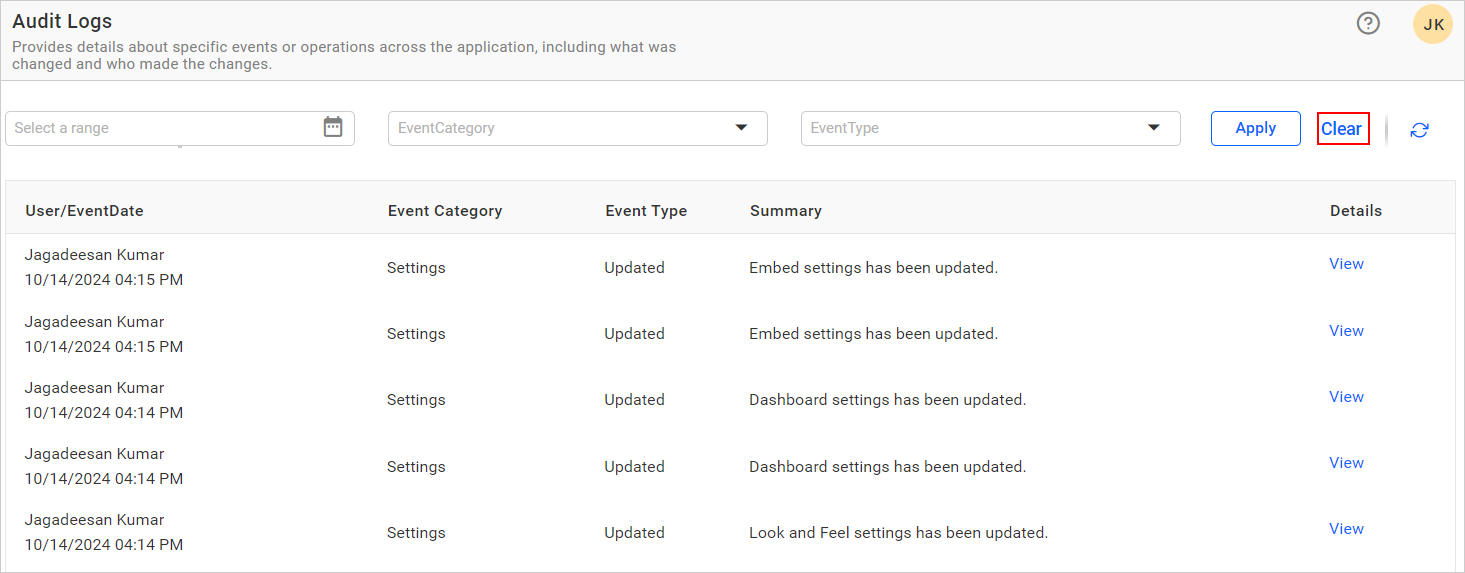The image size is (1465, 573).
Task: Open the help question mark icon
Action: coord(1367,24)
